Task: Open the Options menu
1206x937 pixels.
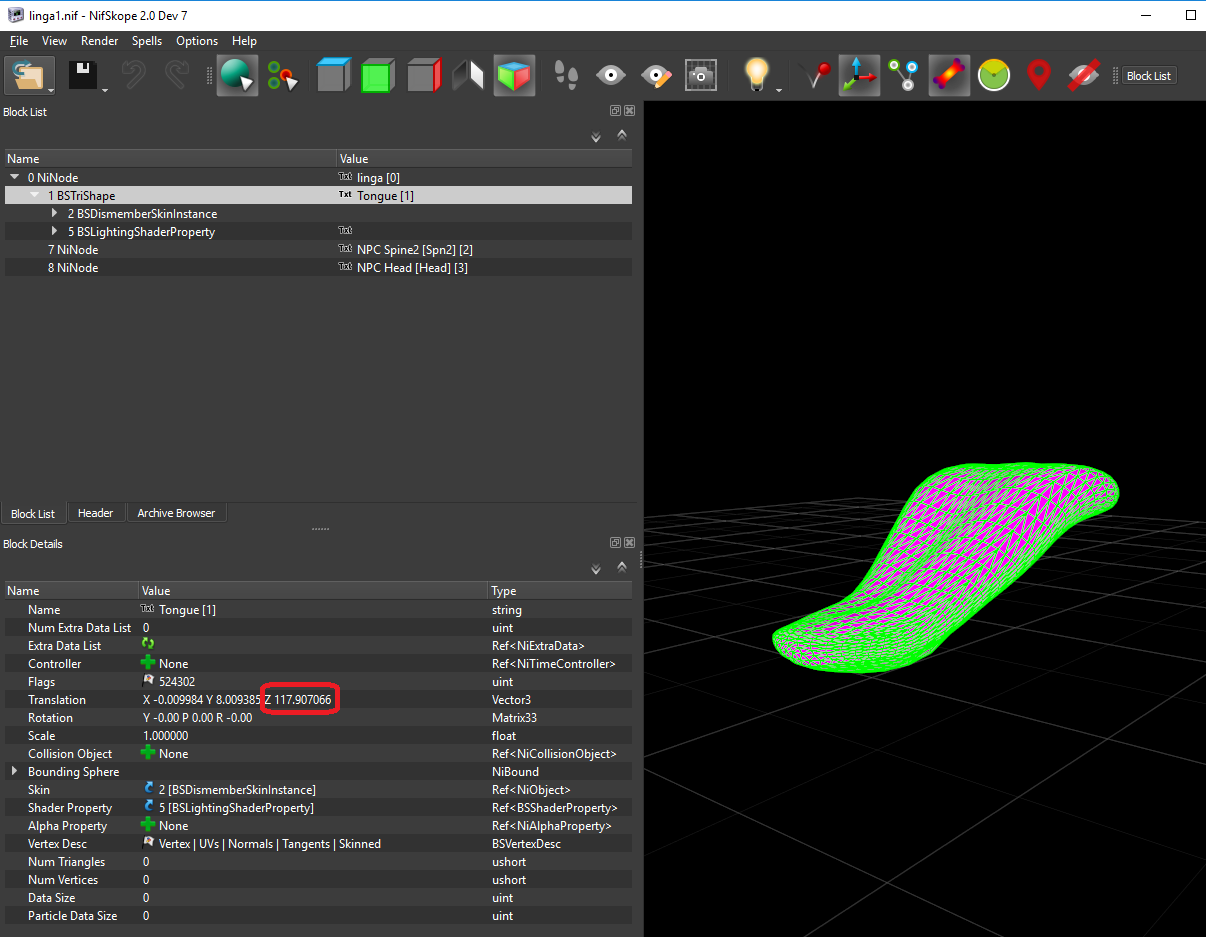Action: point(197,41)
